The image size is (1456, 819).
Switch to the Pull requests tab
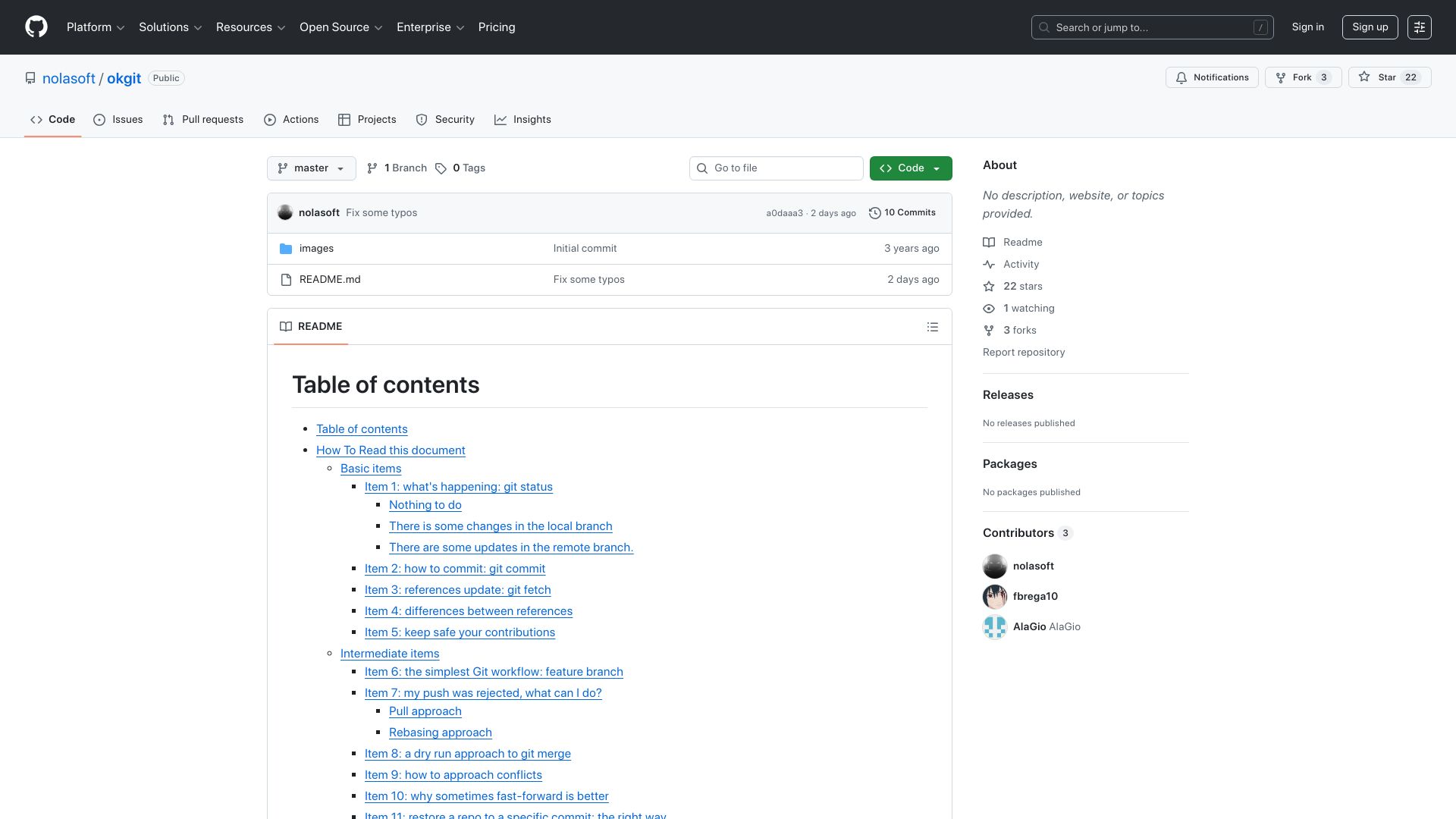pos(203,120)
